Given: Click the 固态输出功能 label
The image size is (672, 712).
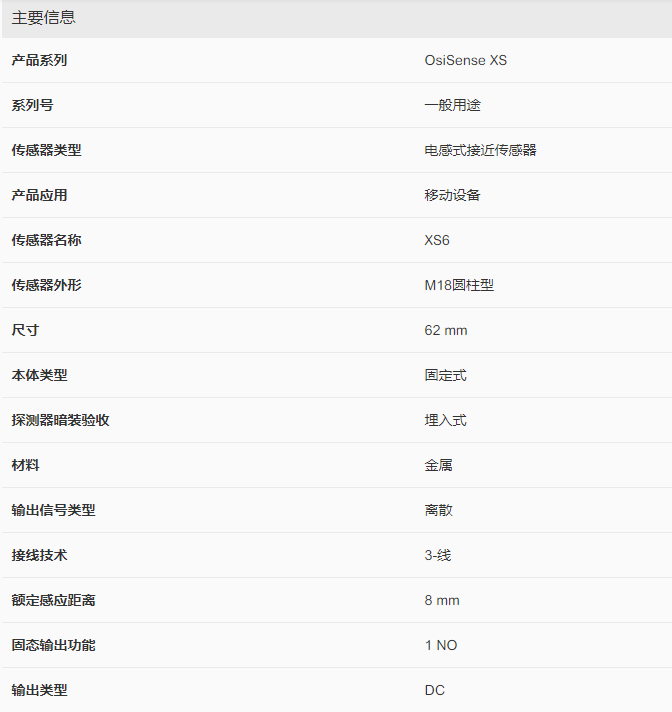Looking at the screenshot, I should click(x=54, y=645).
